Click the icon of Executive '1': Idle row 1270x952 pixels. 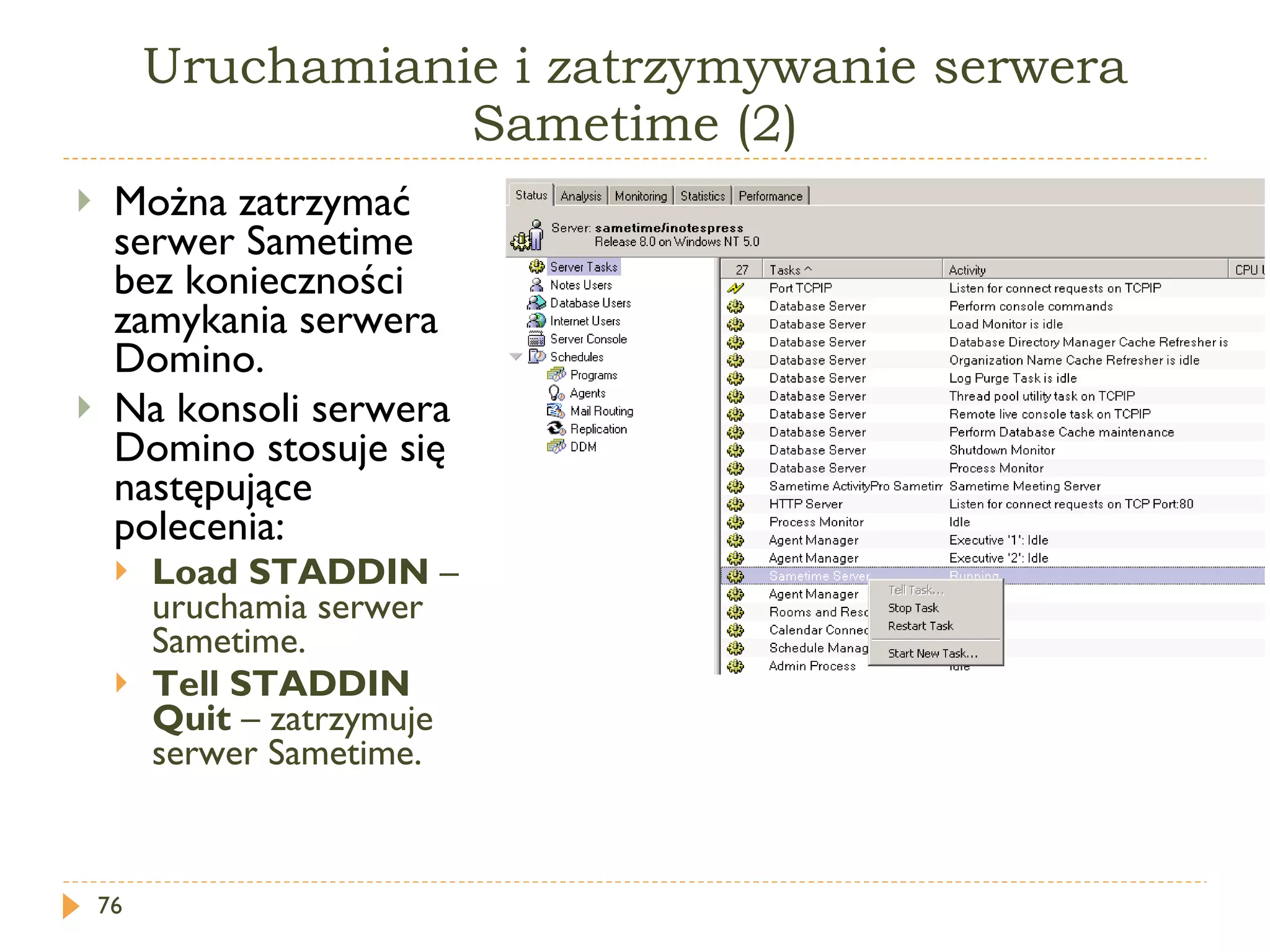[x=735, y=540]
